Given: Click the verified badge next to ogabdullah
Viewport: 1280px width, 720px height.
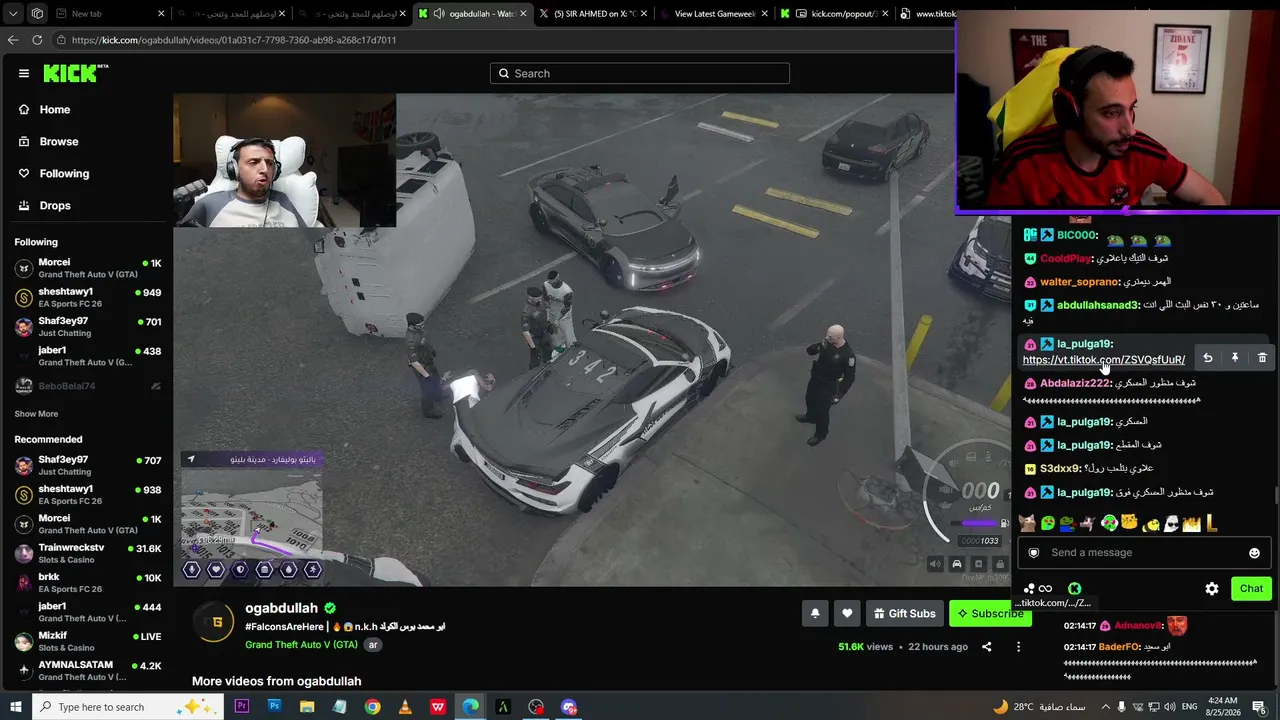Looking at the screenshot, I should pos(330,608).
